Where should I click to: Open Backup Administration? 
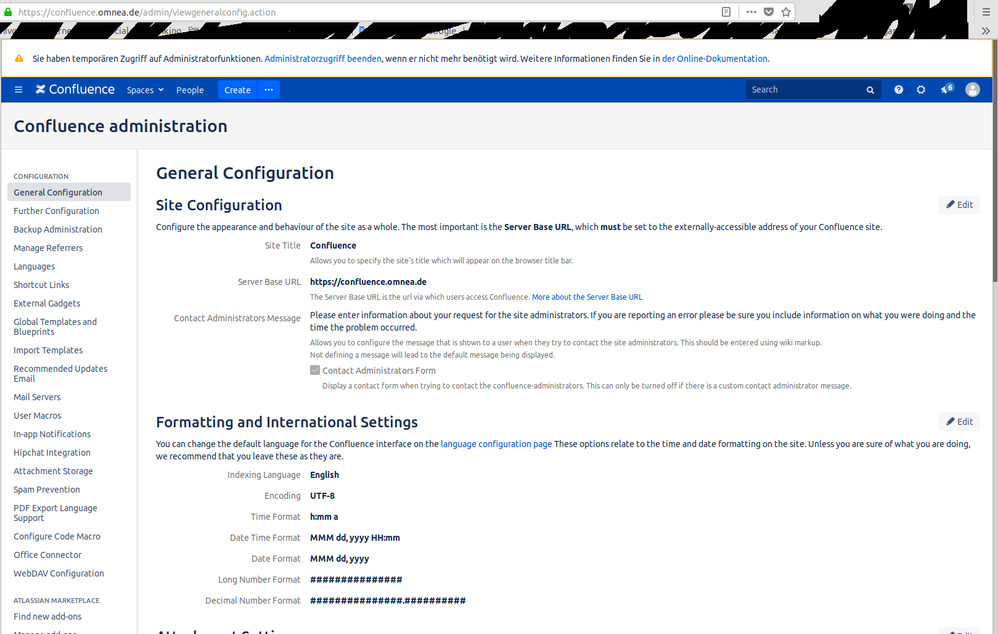point(57,229)
